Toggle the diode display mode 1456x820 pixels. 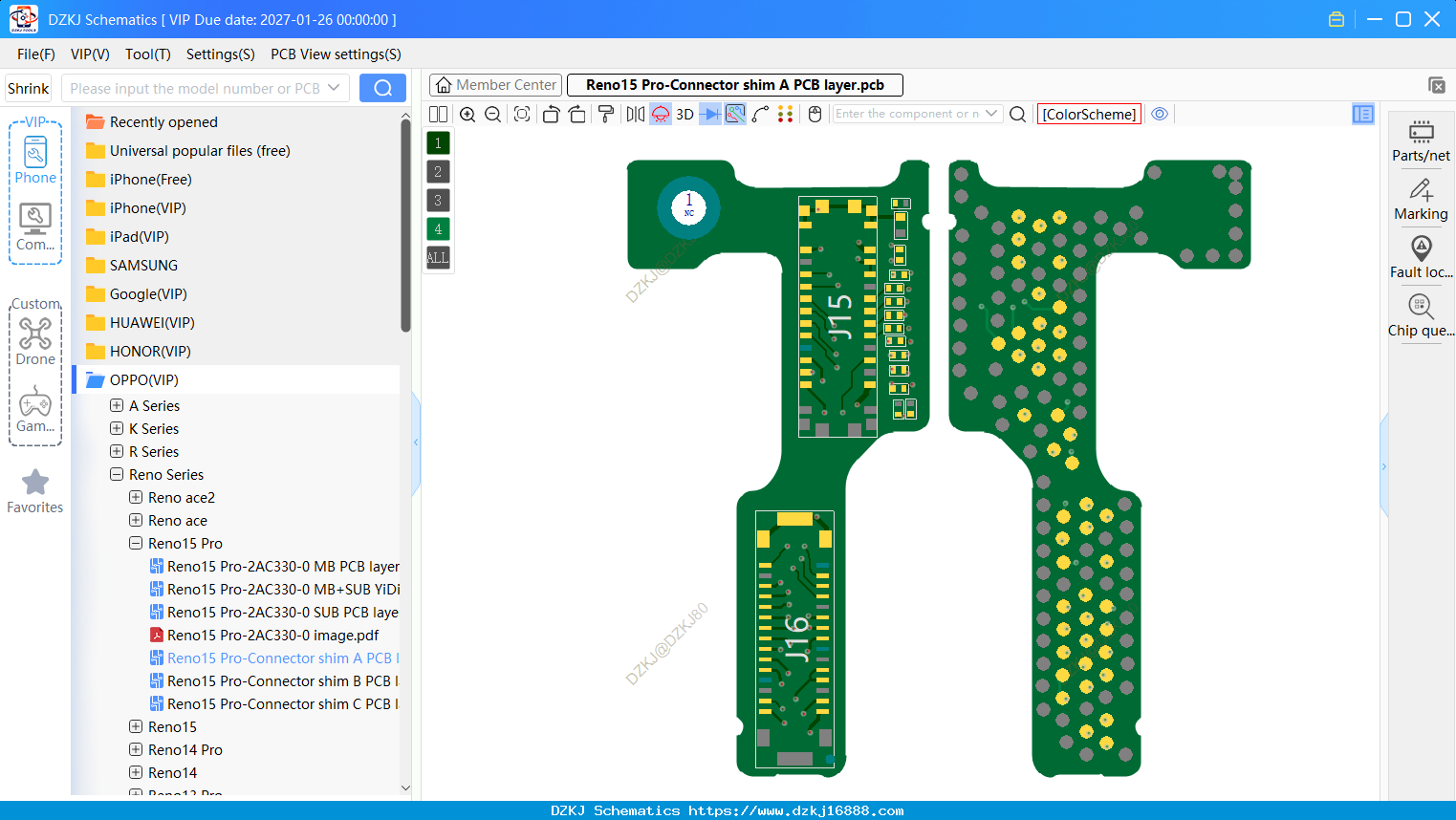tap(710, 115)
